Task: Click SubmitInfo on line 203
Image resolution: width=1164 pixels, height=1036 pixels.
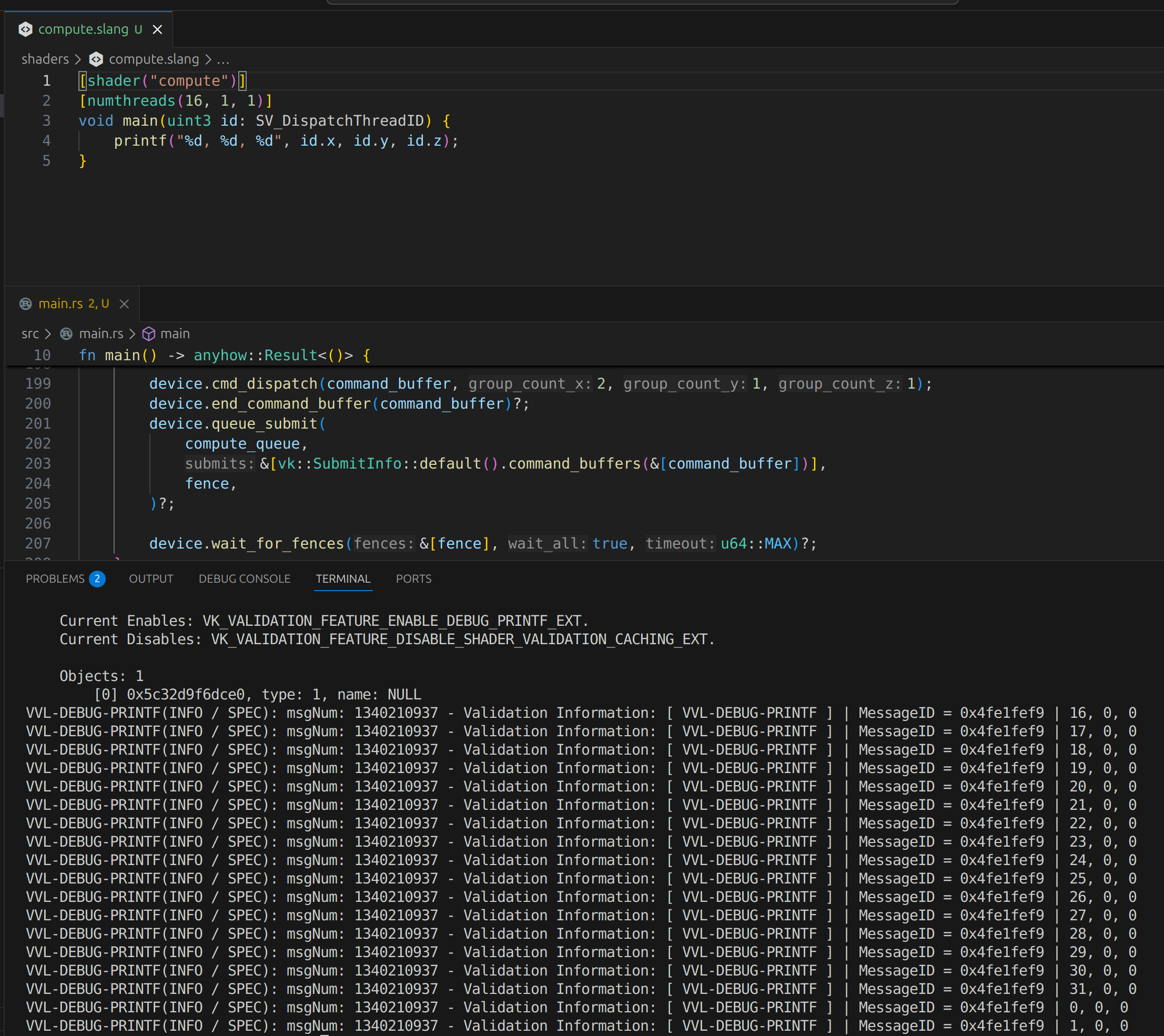Action: pyautogui.click(x=358, y=463)
